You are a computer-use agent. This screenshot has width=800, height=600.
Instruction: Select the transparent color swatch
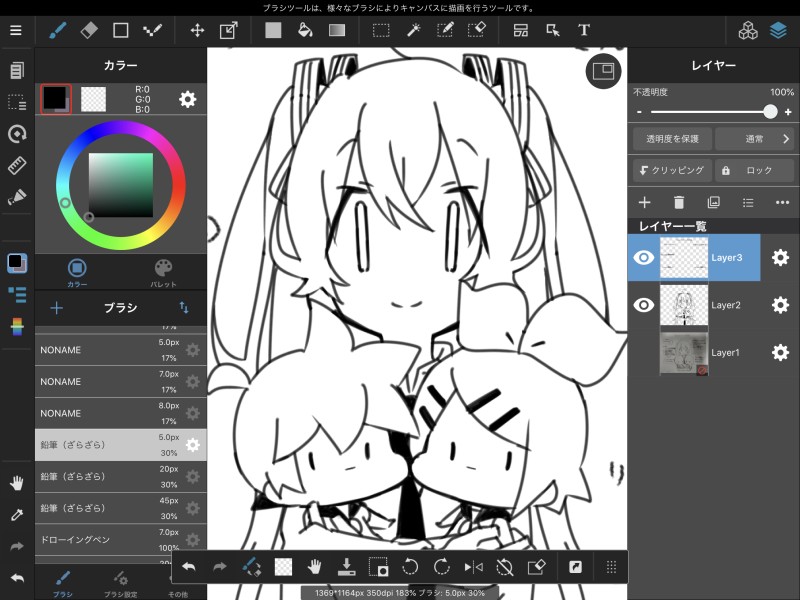(x=93, y=99)
